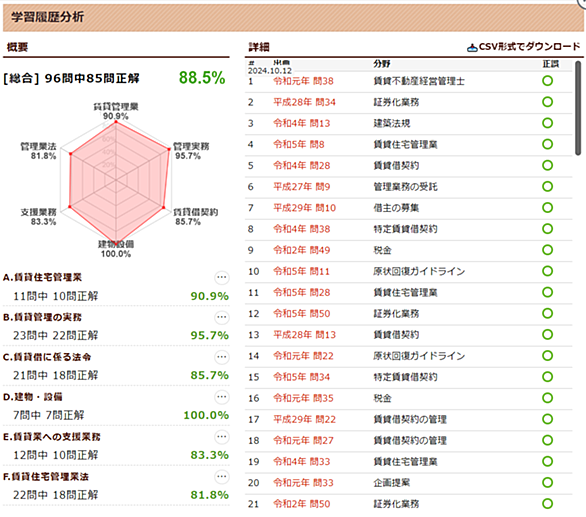The height and width of the screenshot is (517, 586).
Task: Click the overall score 88.5%
Action: (x=202, y=78)
